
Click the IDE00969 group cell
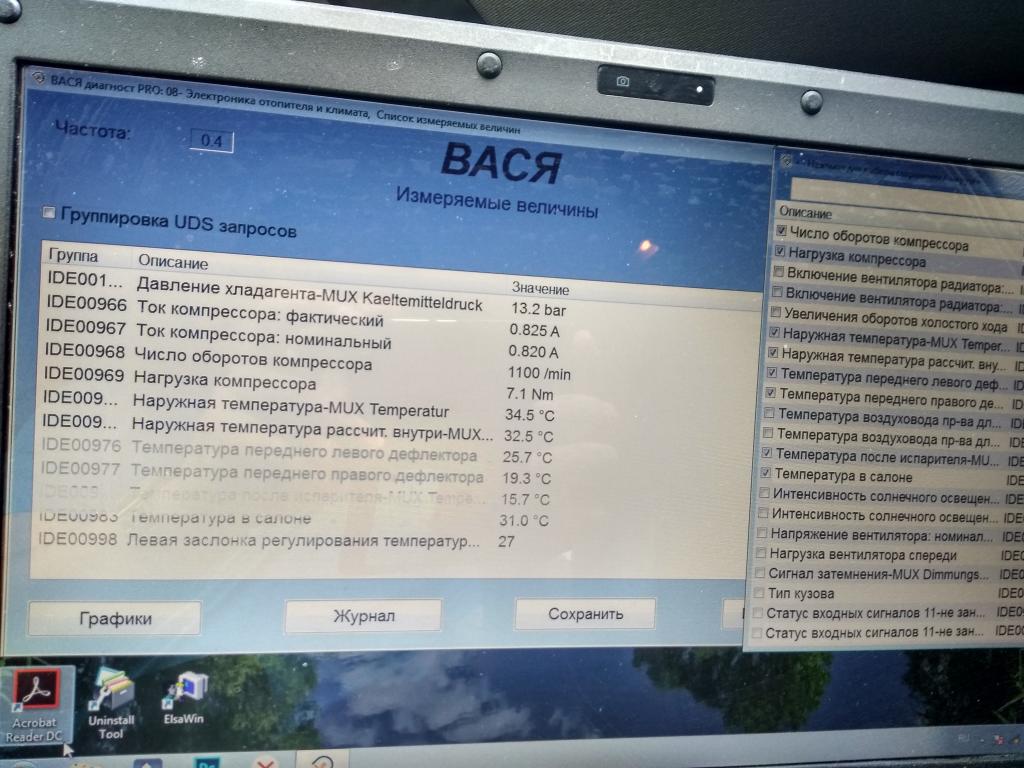click(x=84, y=374)
